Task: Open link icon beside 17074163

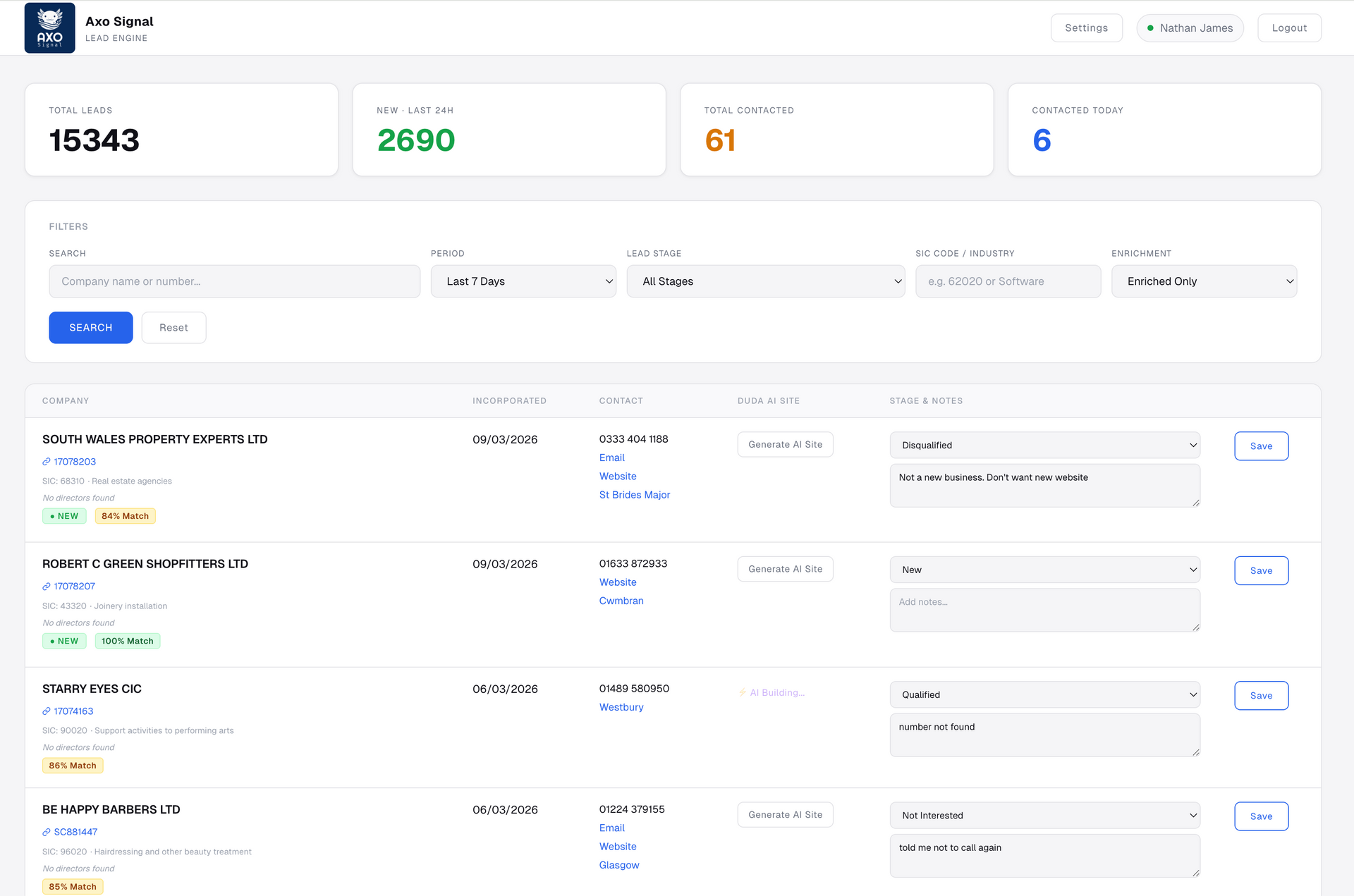Action: [46, 711]
